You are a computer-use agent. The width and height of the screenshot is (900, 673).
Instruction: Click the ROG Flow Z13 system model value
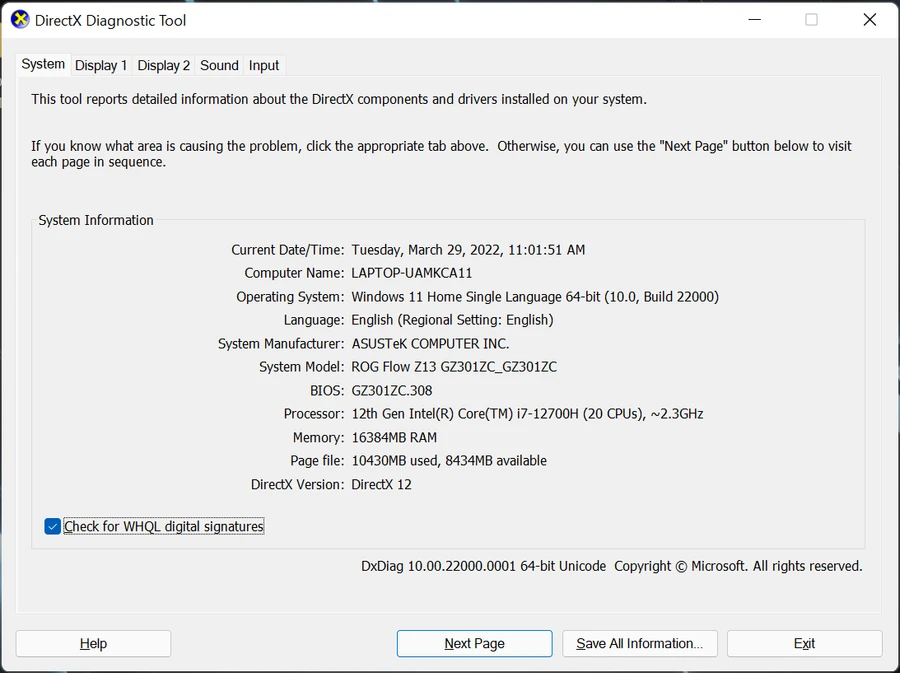(x=454, y=367)
